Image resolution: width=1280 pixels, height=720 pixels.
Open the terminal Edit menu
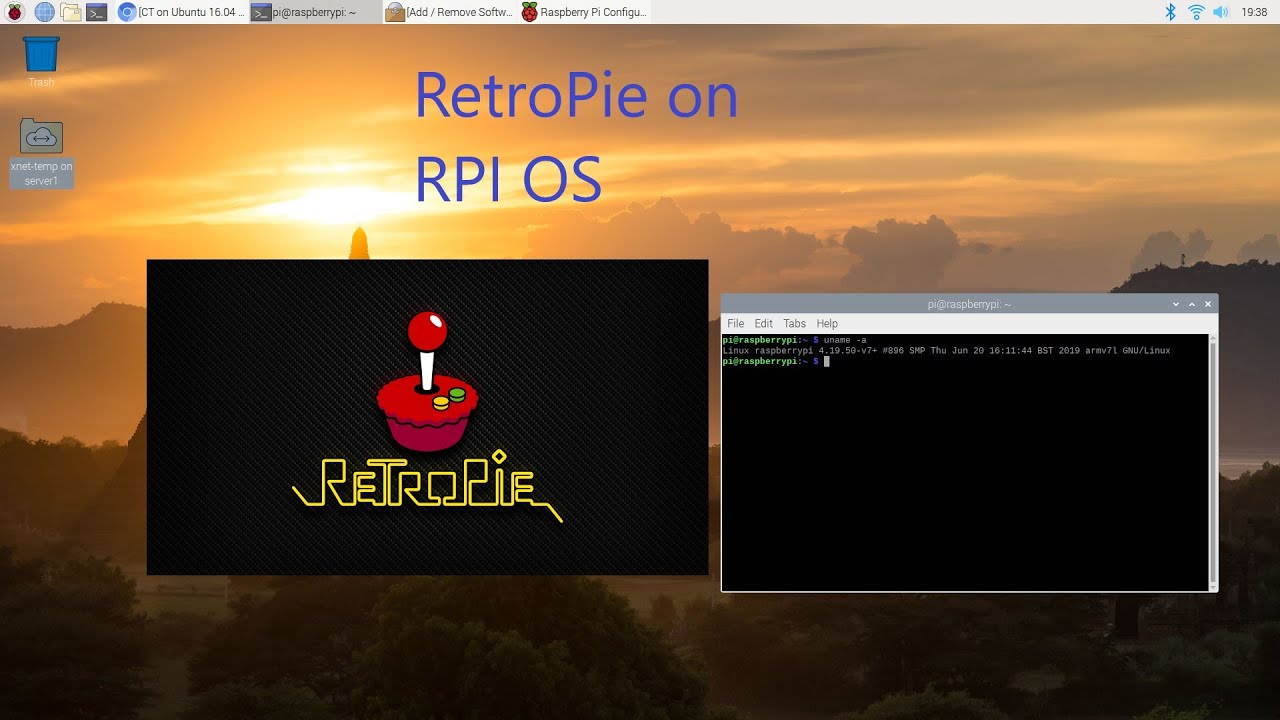tap(763, 324)
